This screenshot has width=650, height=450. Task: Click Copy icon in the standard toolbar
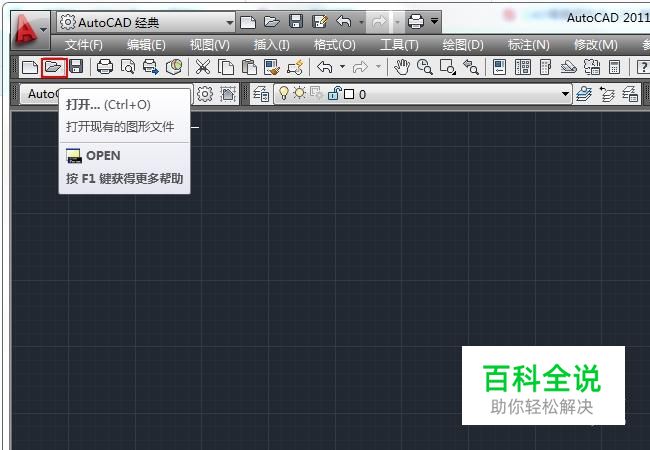(226, 67)
